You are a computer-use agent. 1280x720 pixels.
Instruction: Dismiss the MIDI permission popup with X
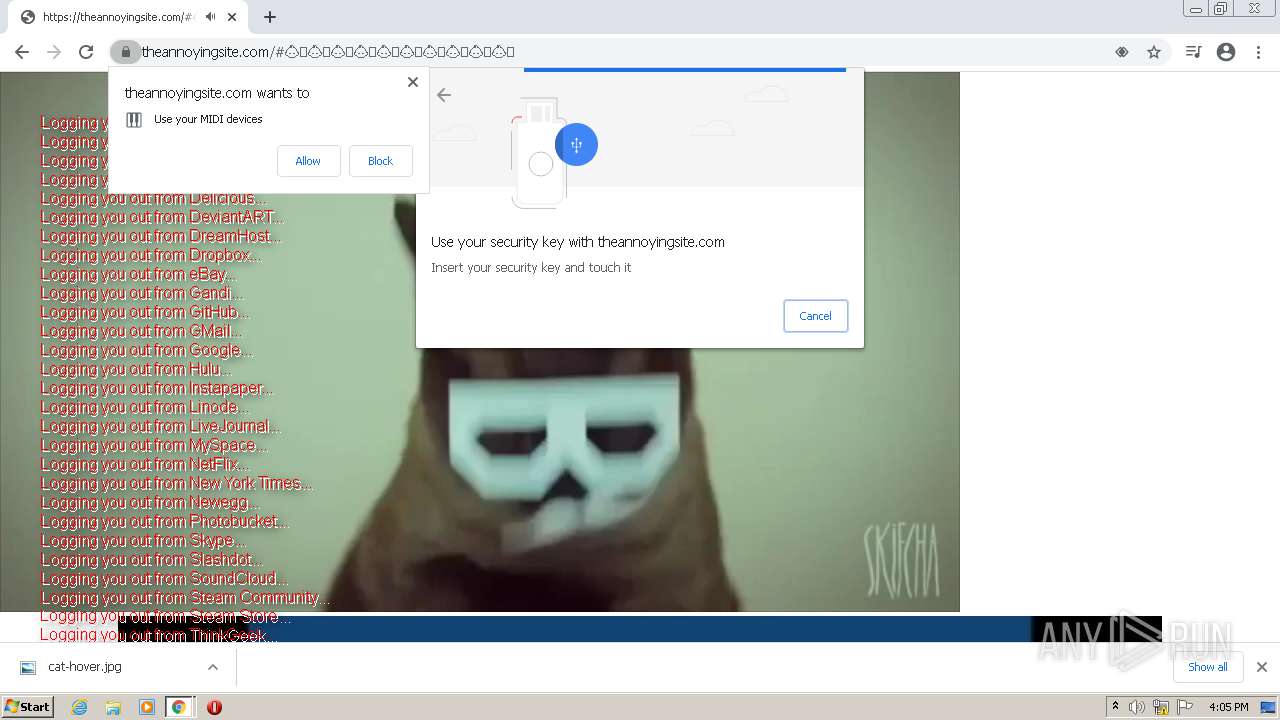(412, 82)
